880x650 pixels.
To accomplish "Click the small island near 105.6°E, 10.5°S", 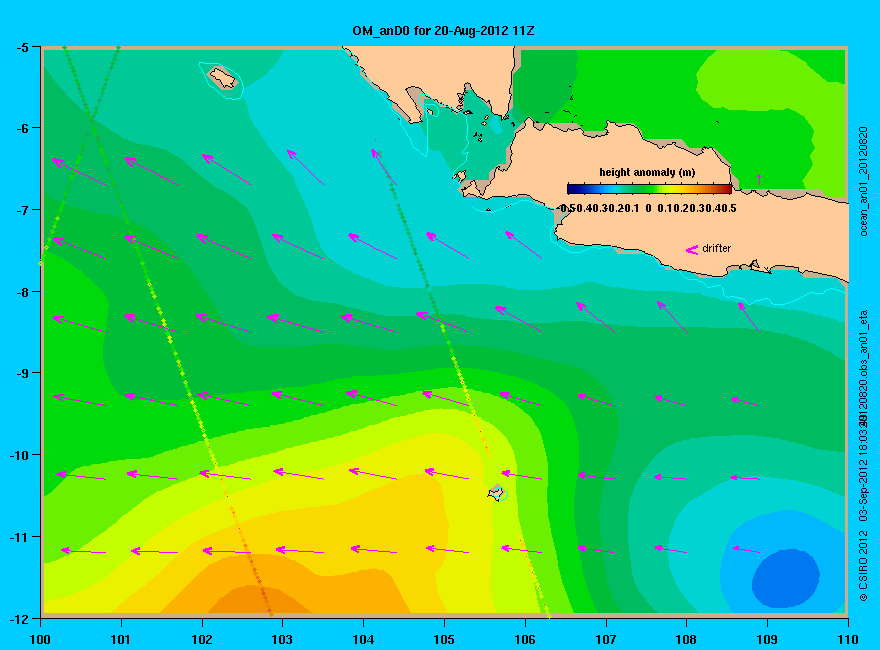I will [x=496, y=493].
